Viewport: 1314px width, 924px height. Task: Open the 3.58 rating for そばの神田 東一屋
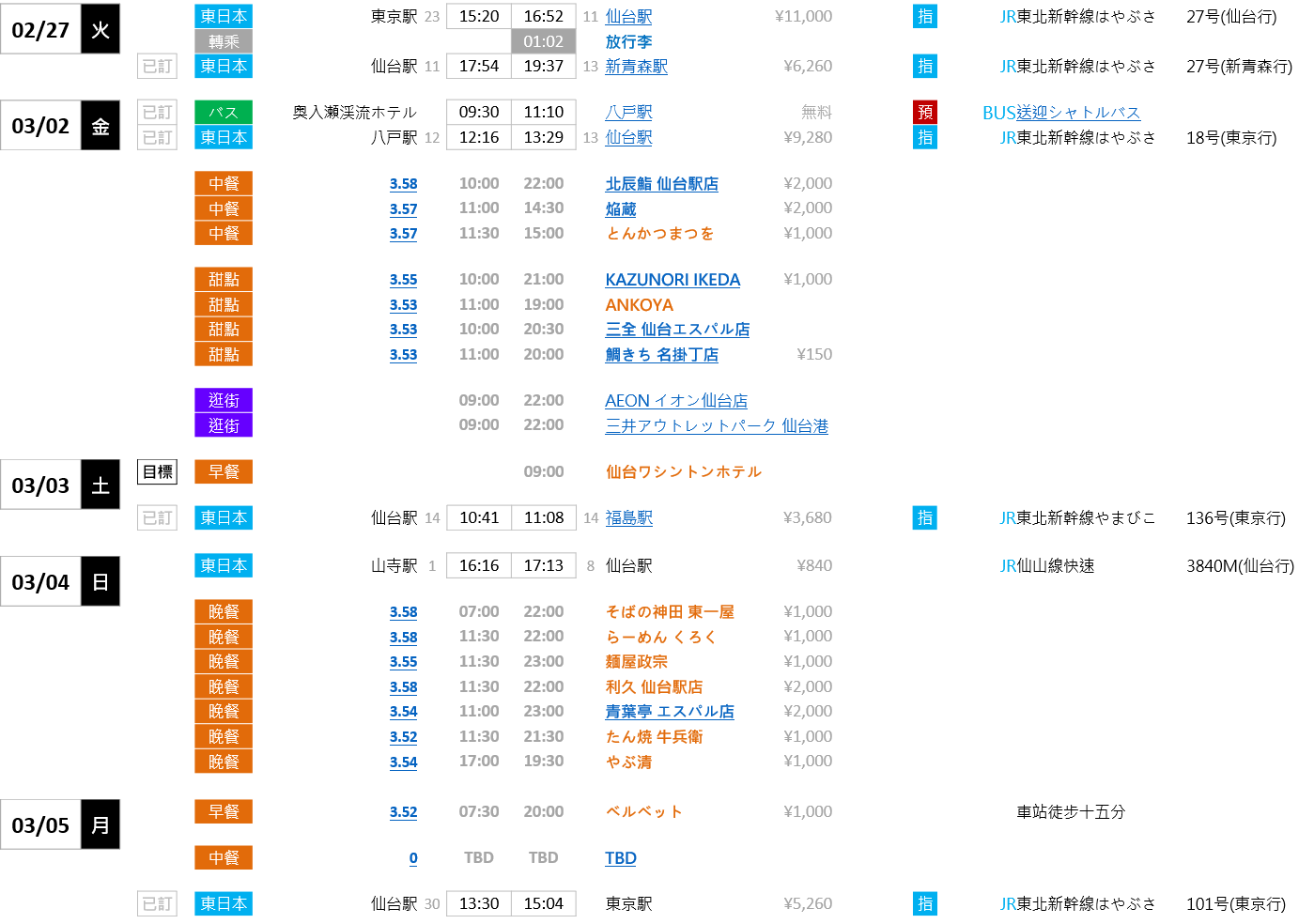pos(403,612)
